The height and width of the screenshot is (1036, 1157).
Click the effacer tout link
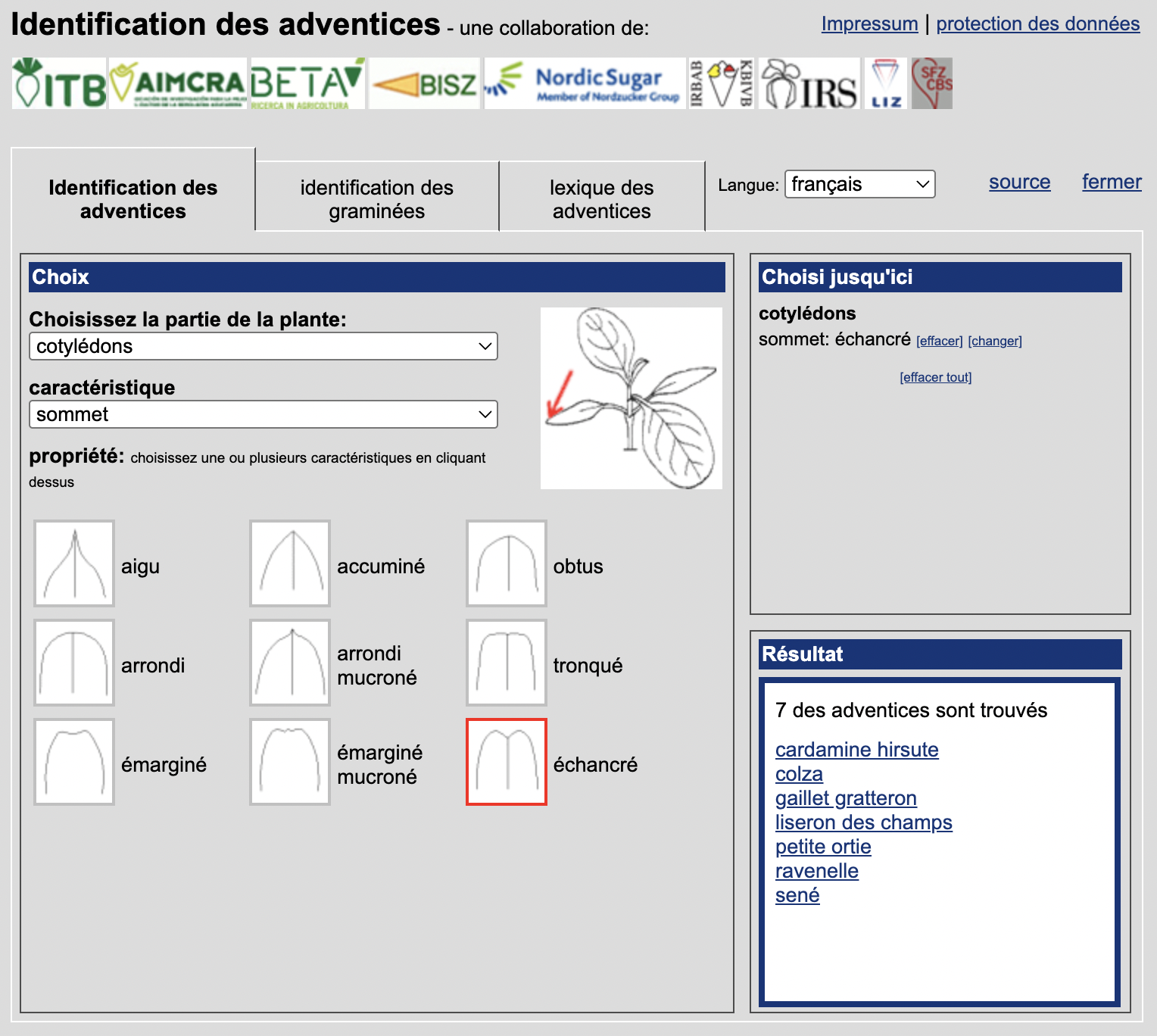point(935,377)
